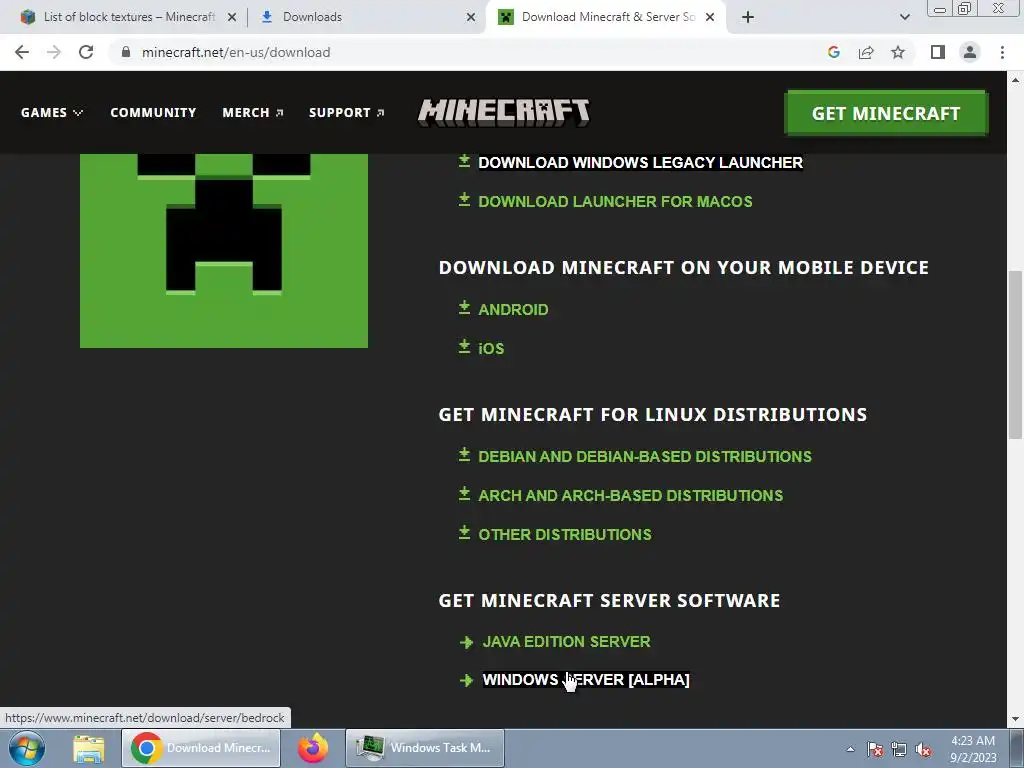1024x768 pixels.
Task: Click the Get Minecraft button
Action: pyautogui.click(x=886, y=113)
